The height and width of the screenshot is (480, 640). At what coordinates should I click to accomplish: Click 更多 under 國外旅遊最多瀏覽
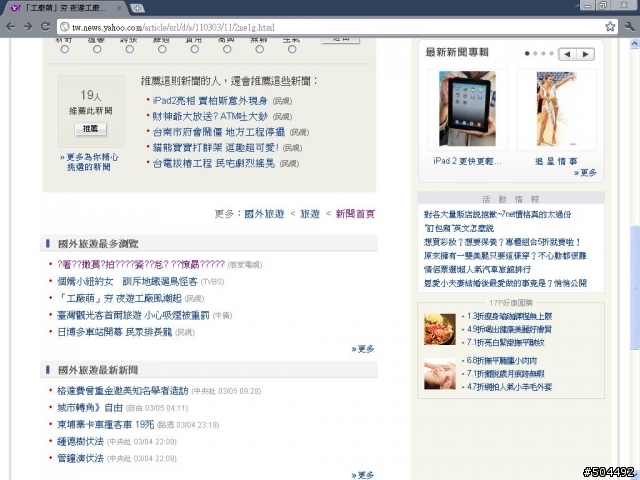coord(363,349)
